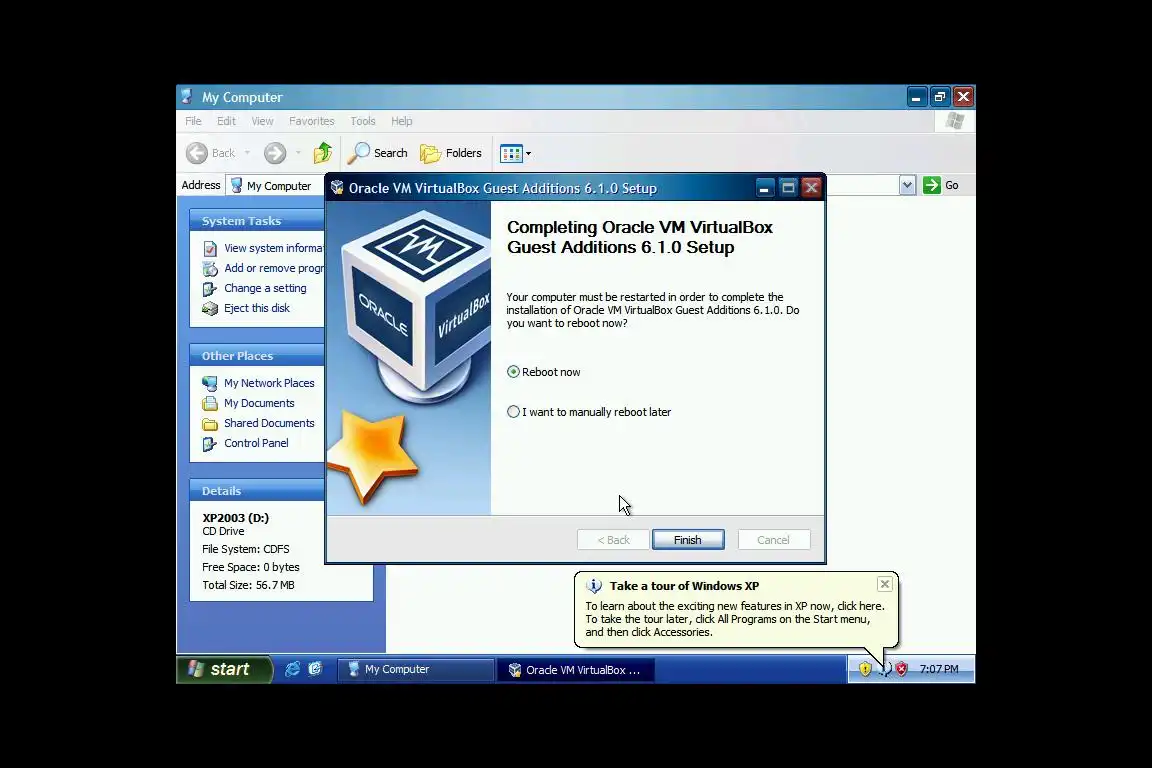This screenshot has width=1152, height=768.
Task: Click the Take a tour of Windows XP balloon
Action: click(x=736, y=609)
